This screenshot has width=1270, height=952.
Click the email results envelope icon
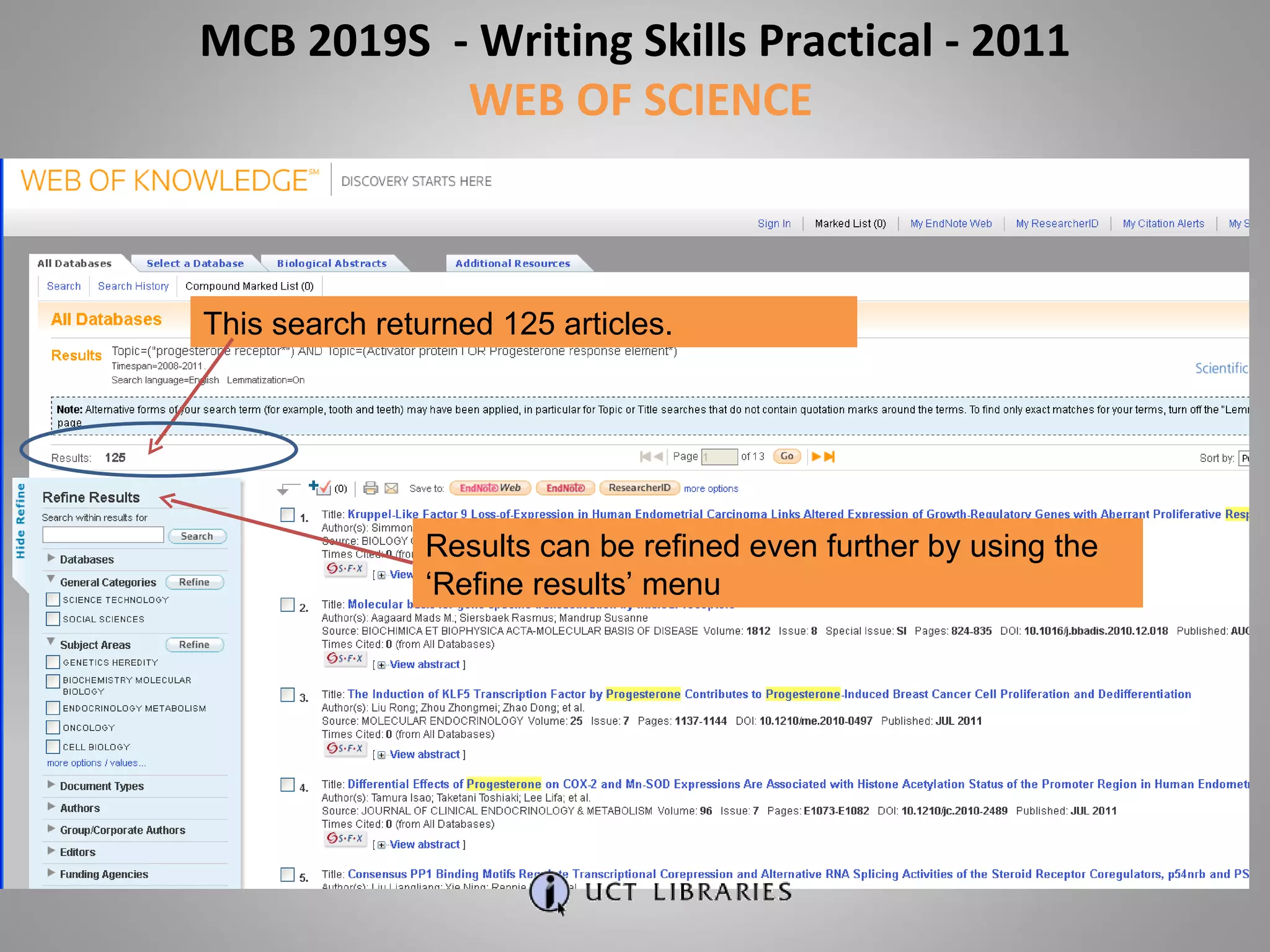[x=391, y=488]
